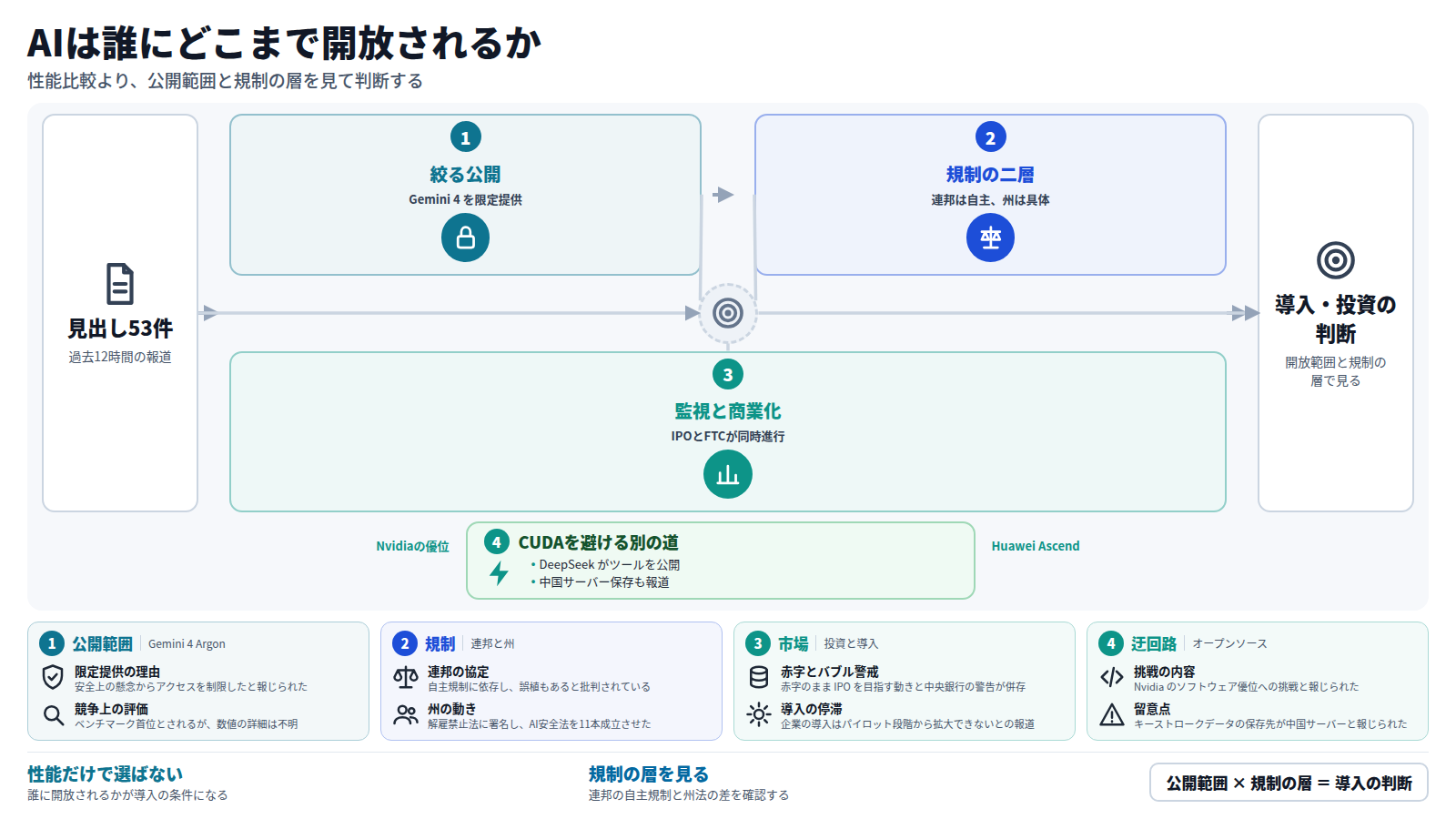The height and width of the screenshot is (819, 1456).
Task: Click number badge 3 above 監視と商業化
Action: click(x=728, y=374)
